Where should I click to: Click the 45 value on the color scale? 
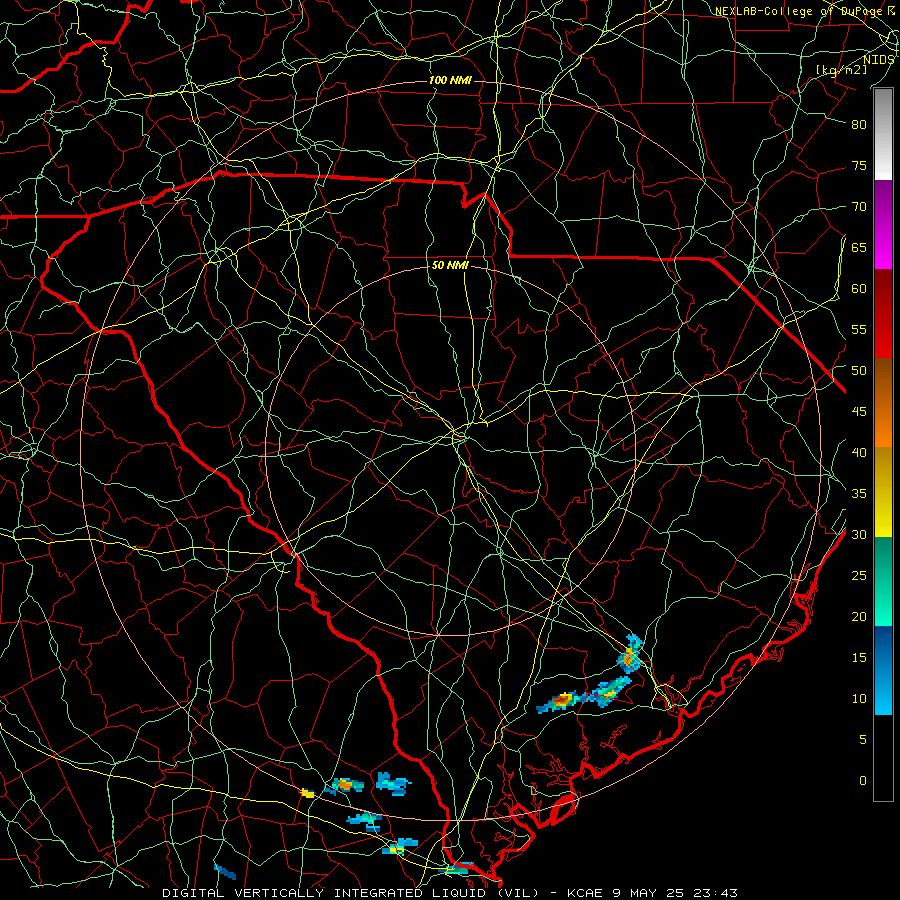click(x=859, y=412)
